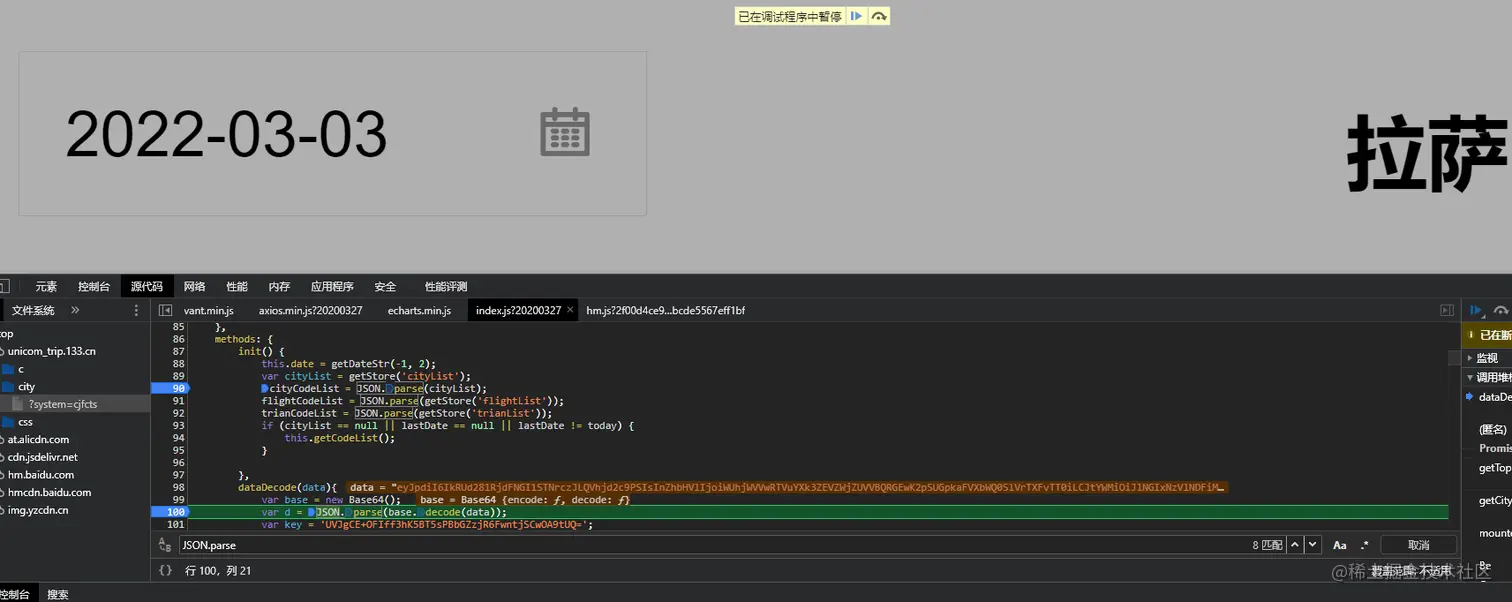
Task: Resume script execution in the page overlay
Action: pos(856,16)
